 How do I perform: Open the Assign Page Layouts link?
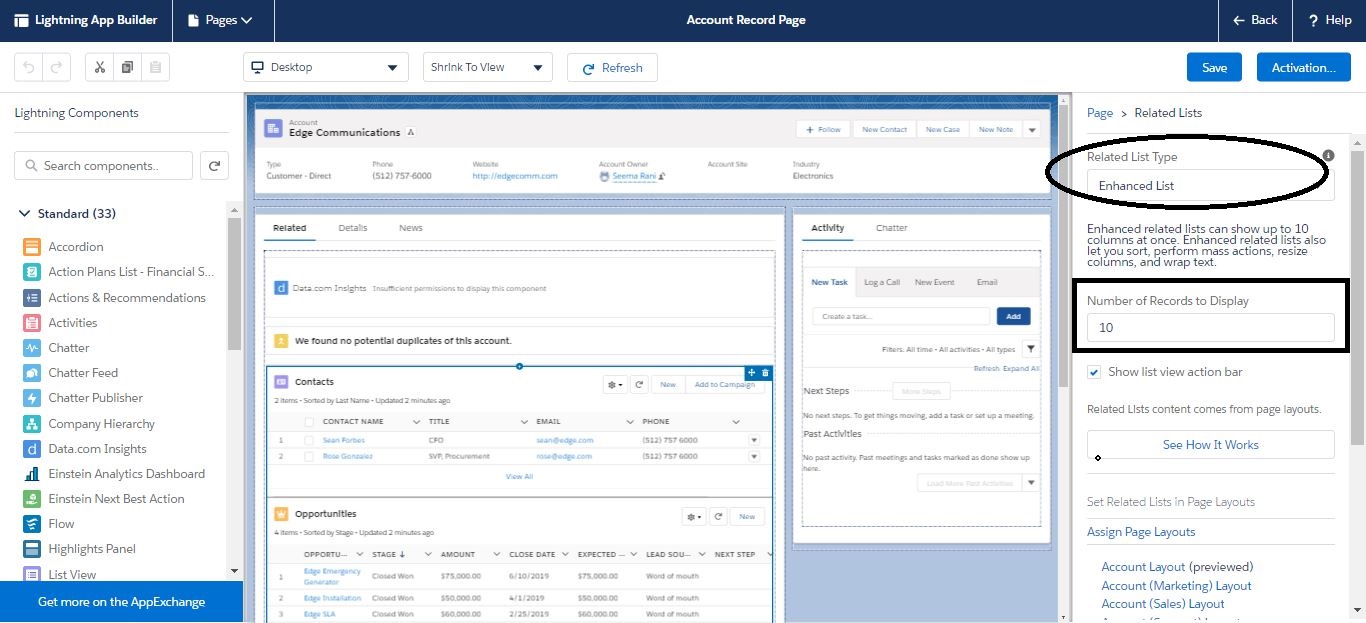[1141, 531]
